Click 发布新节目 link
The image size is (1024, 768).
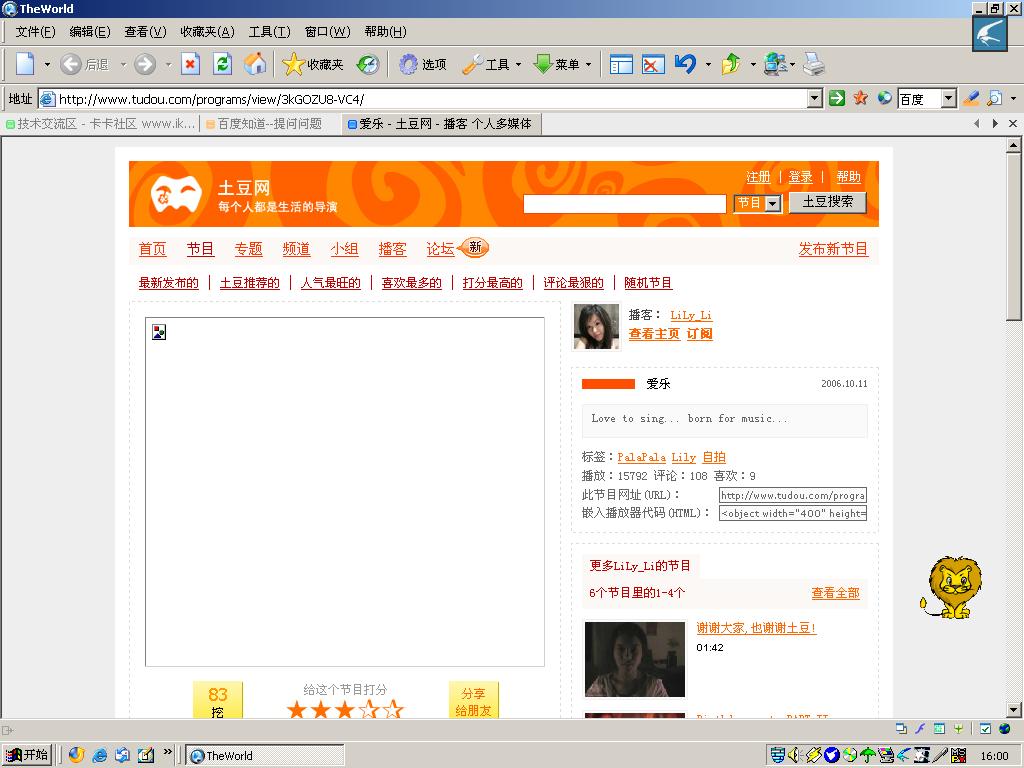click(x=833, y=249)
